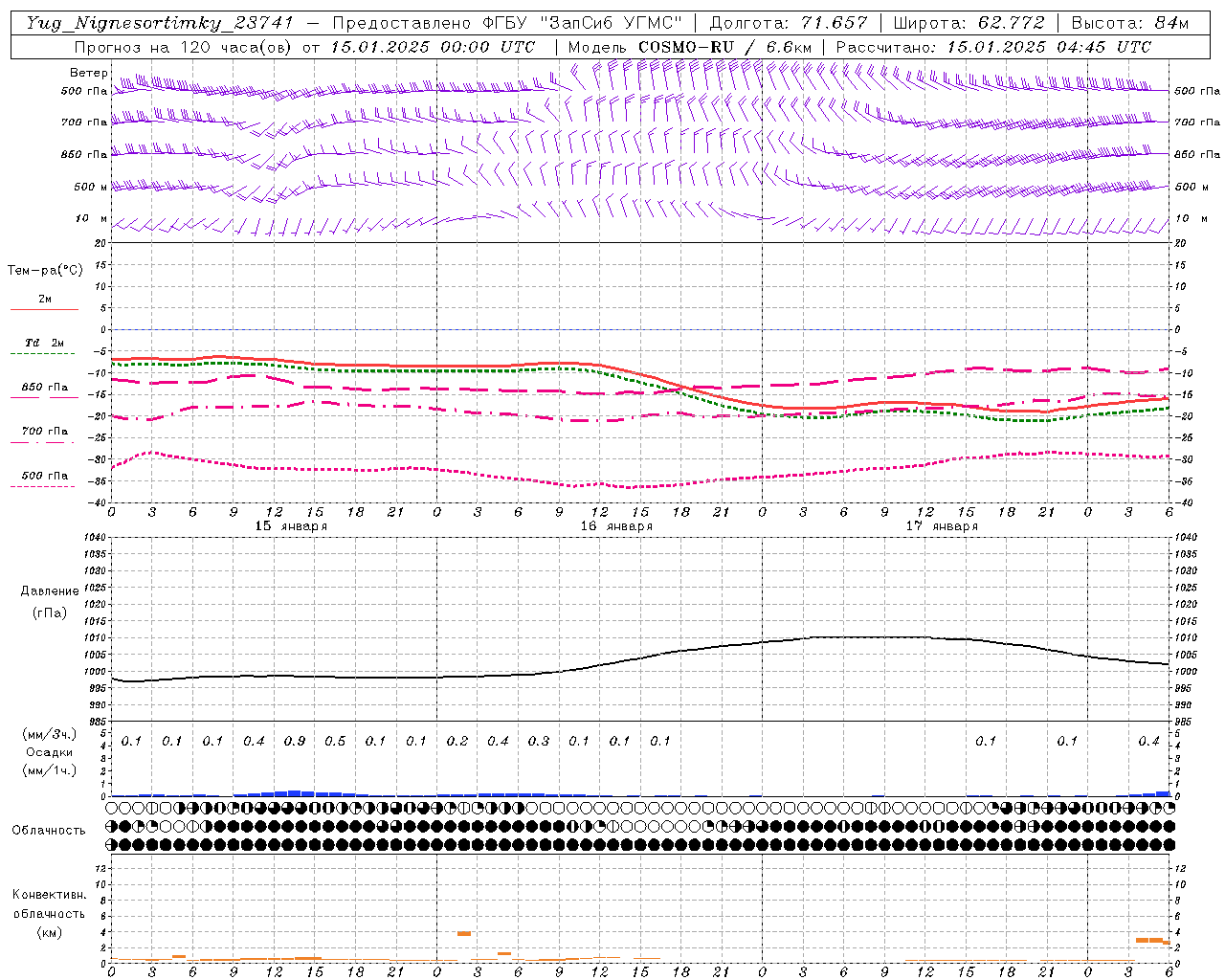This screenshot has width=1225, height=980.
Task: Click the 'Долгота: 71.657' value
Action: pyautogui.click(x=789, y=23)
